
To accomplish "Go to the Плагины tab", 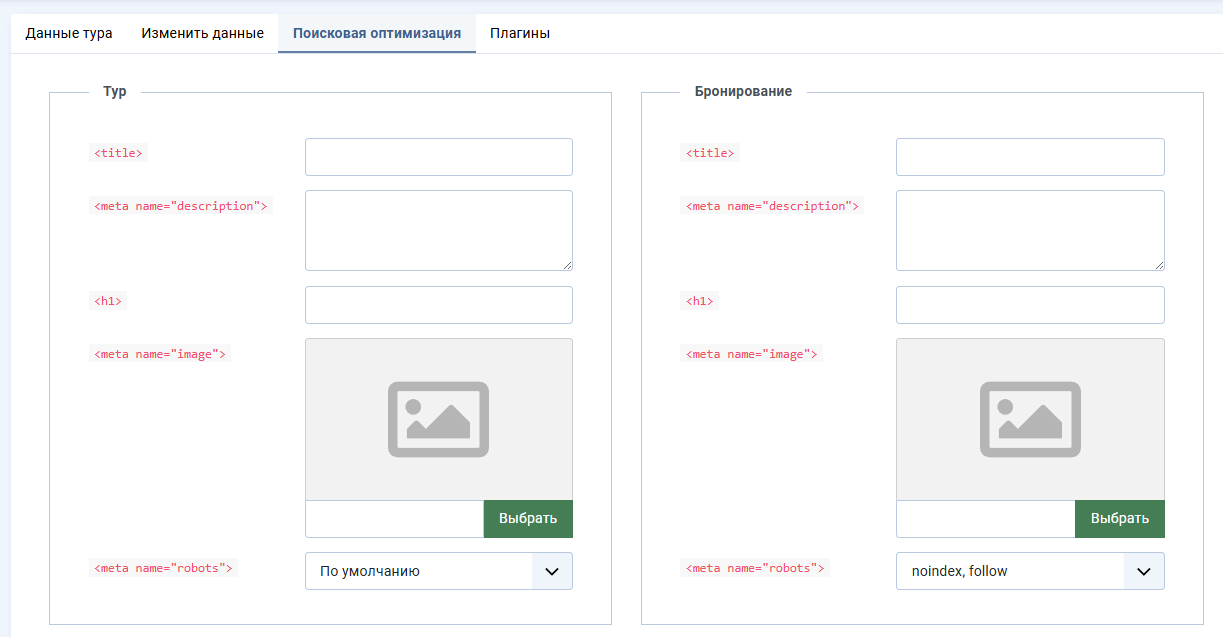I will [x=520, y=33].
